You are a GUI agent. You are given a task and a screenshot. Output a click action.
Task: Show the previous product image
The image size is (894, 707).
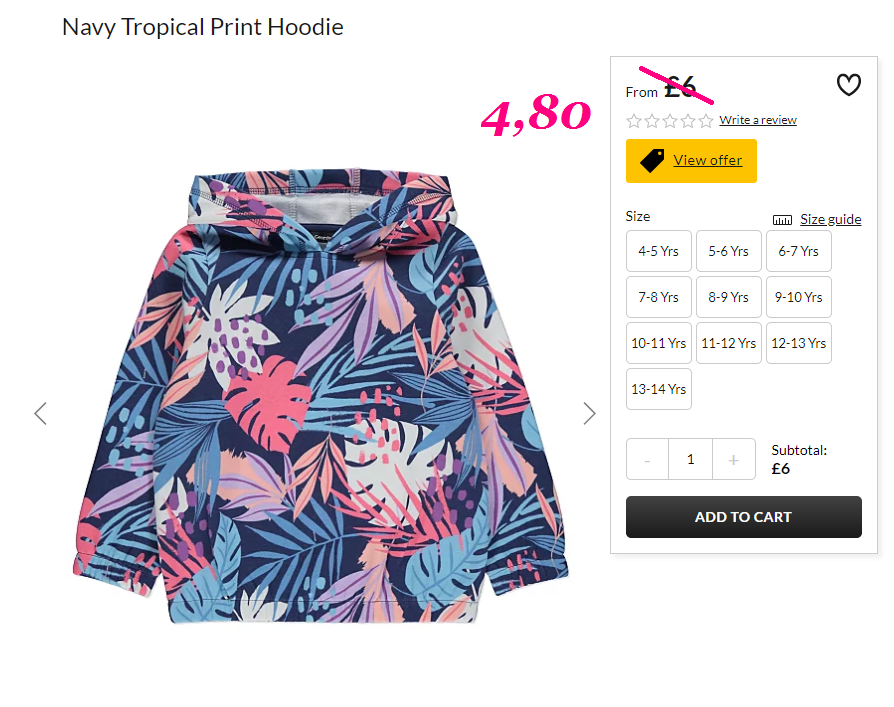coord(40,413)
